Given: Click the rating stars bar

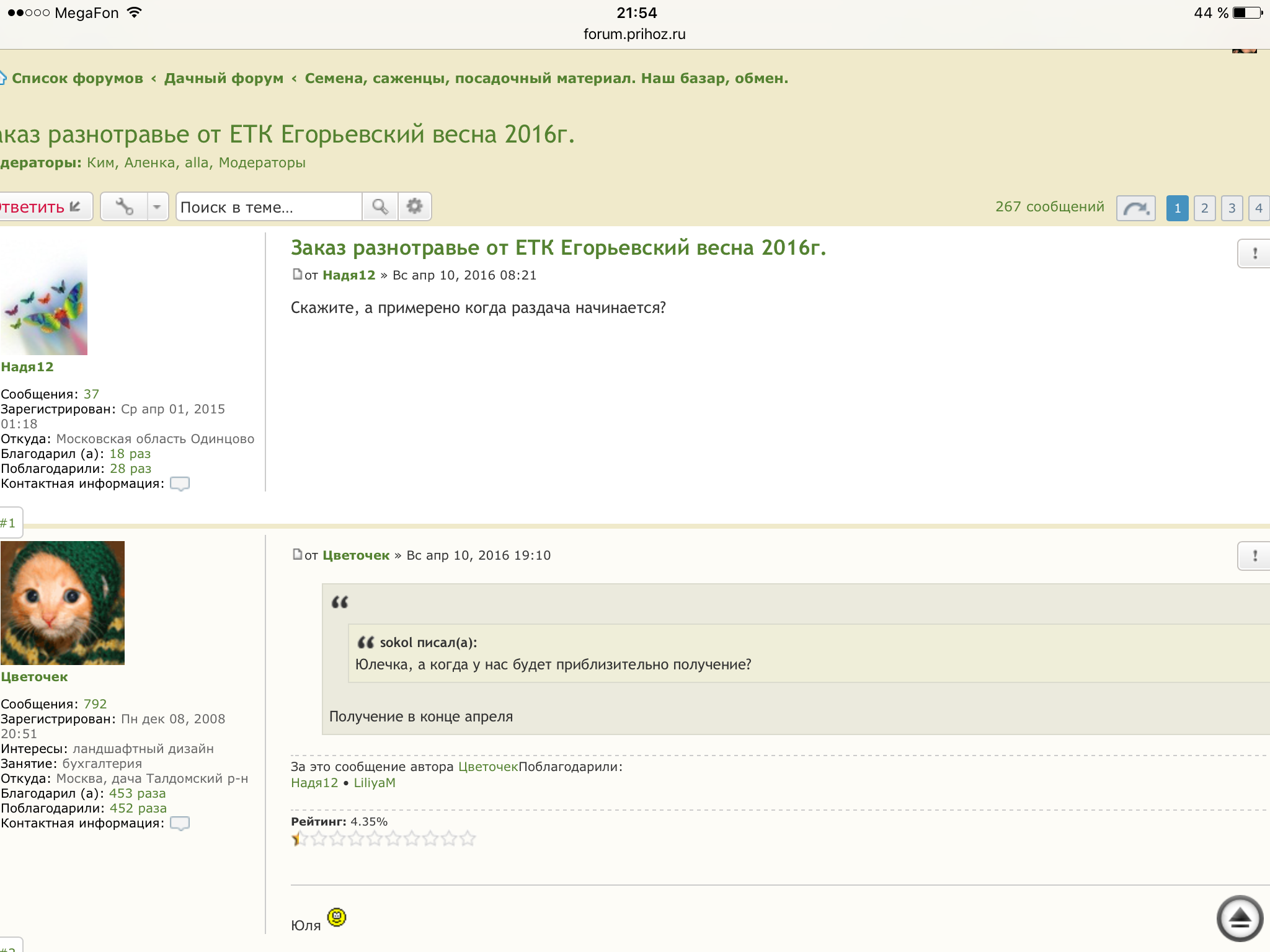Looking at the screenshot, I should click(x=384, y=839).
